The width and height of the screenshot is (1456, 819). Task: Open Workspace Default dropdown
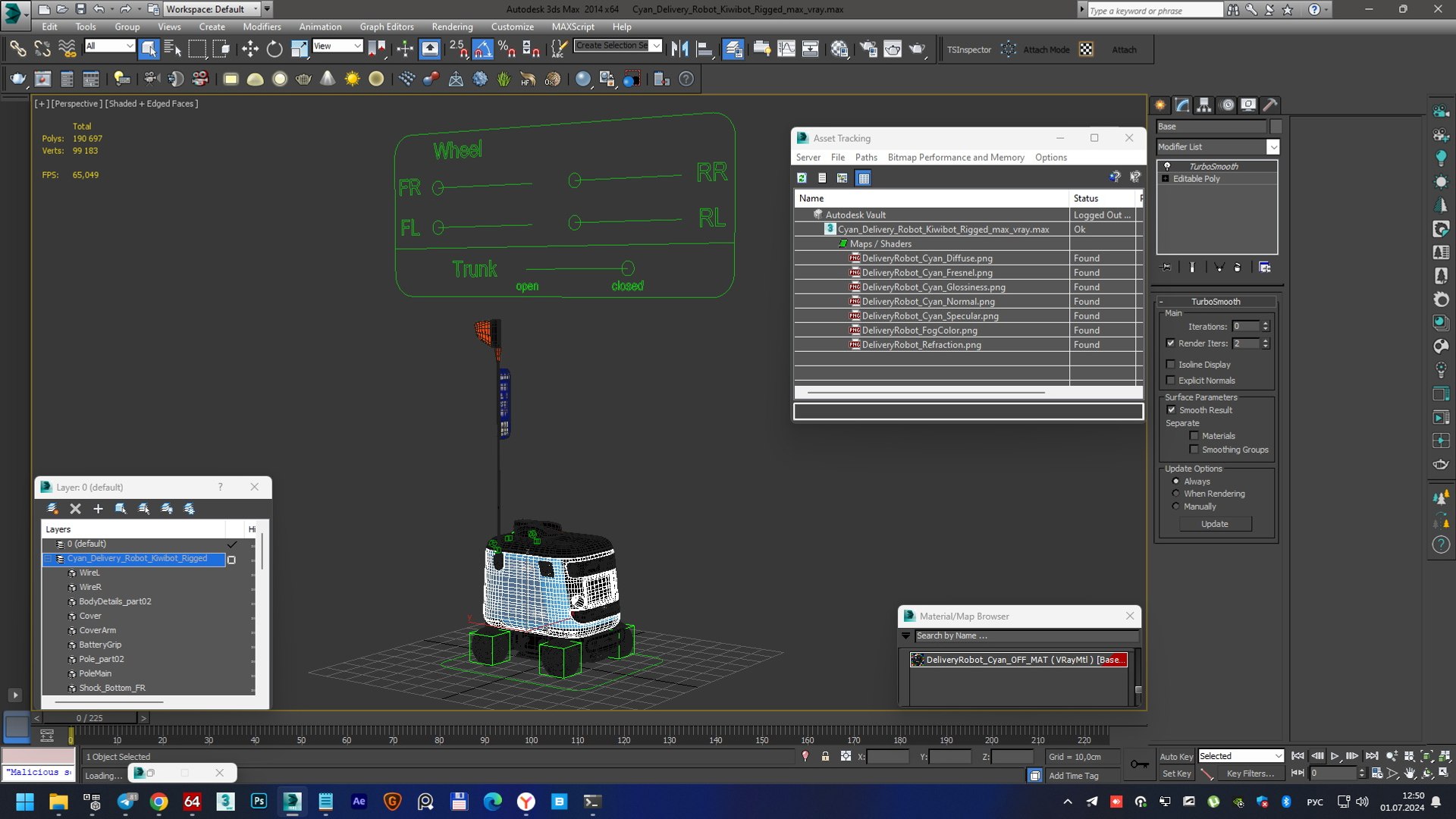point(255,9)
